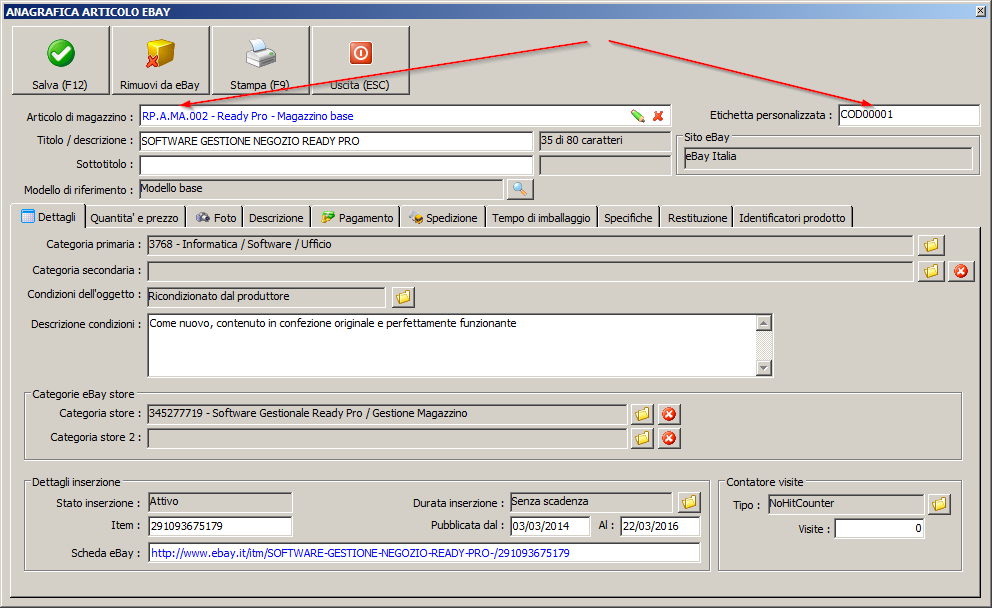Click the Modello di riferimento field
The width and height of the screenshot is (992, 608).
pyautogui.click(x=321, y=189)
